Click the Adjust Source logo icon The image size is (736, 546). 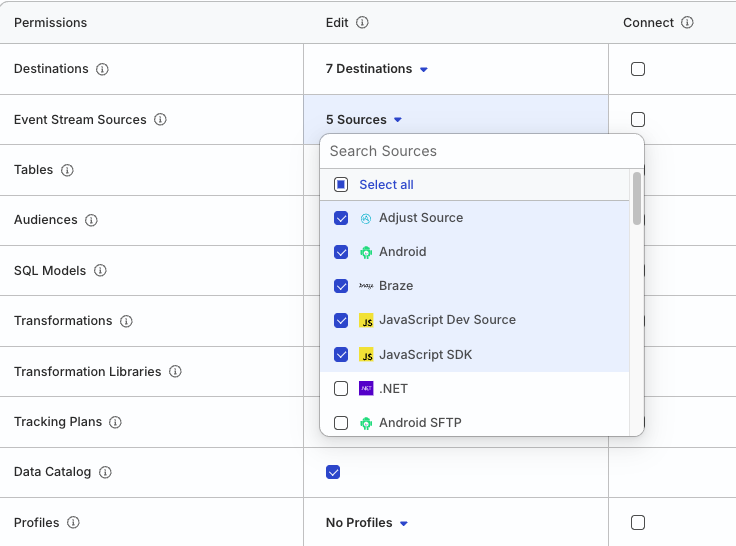tap(366, 218)
